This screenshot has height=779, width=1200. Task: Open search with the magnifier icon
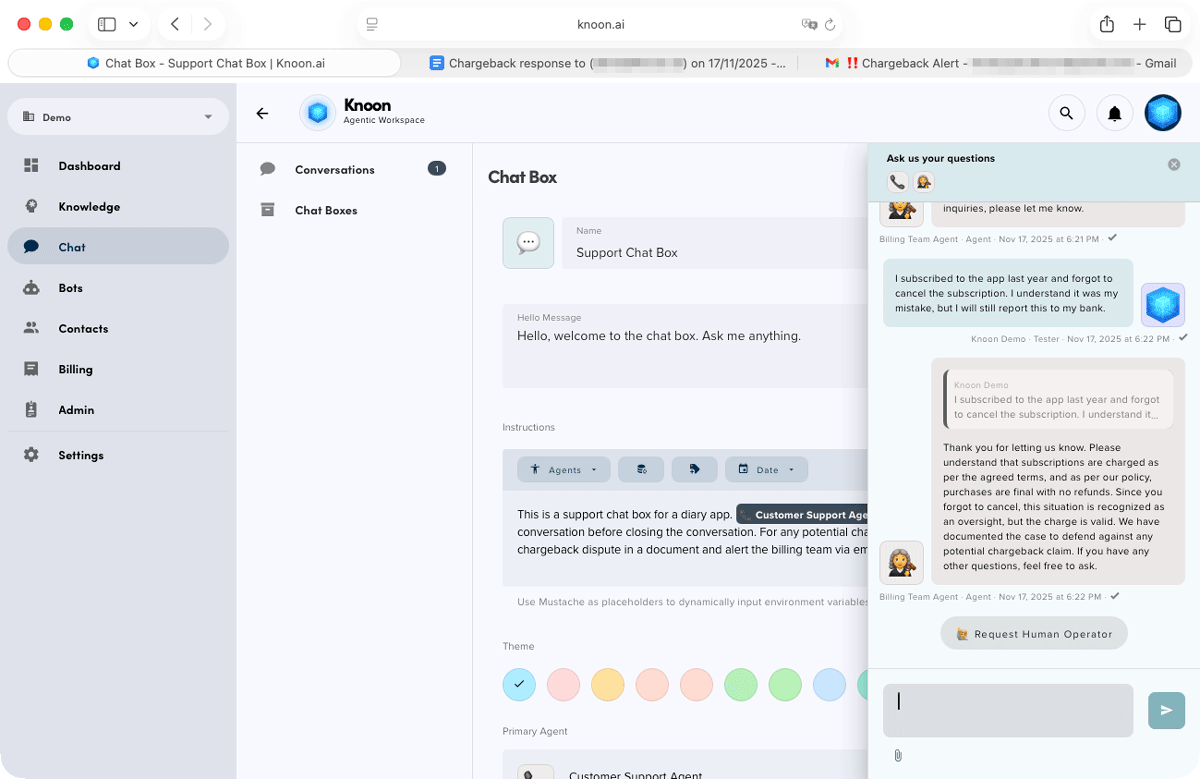1067,113
